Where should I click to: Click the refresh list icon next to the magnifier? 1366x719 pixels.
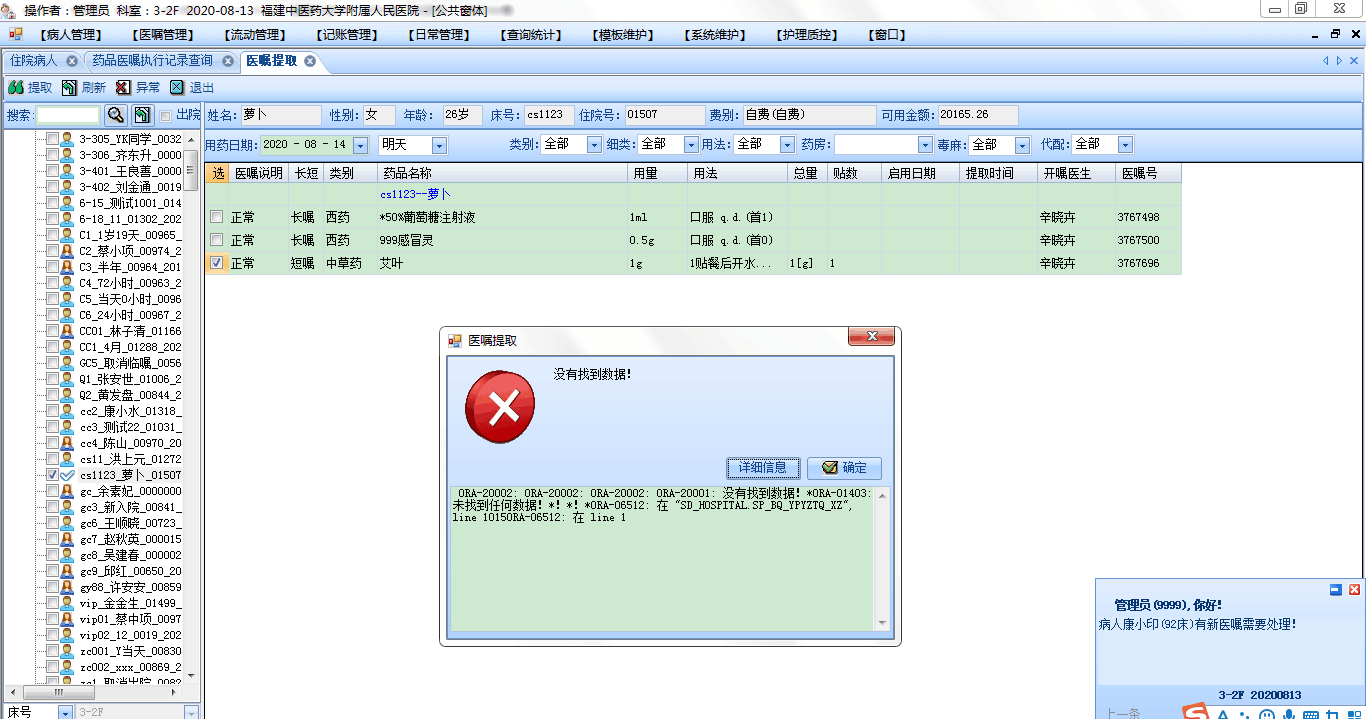click(142, 115)
